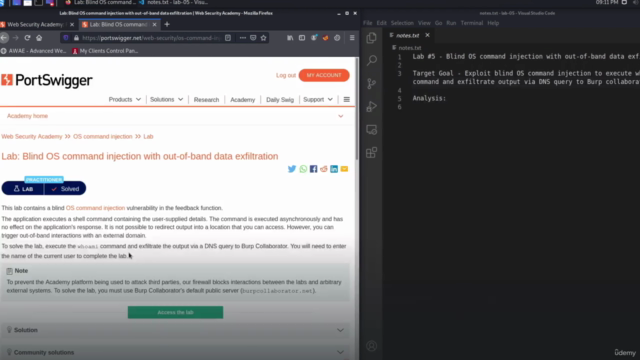Screen dimensions: 640x360
Task: Click the PortSwigger logo
Action: coord(47,80)
